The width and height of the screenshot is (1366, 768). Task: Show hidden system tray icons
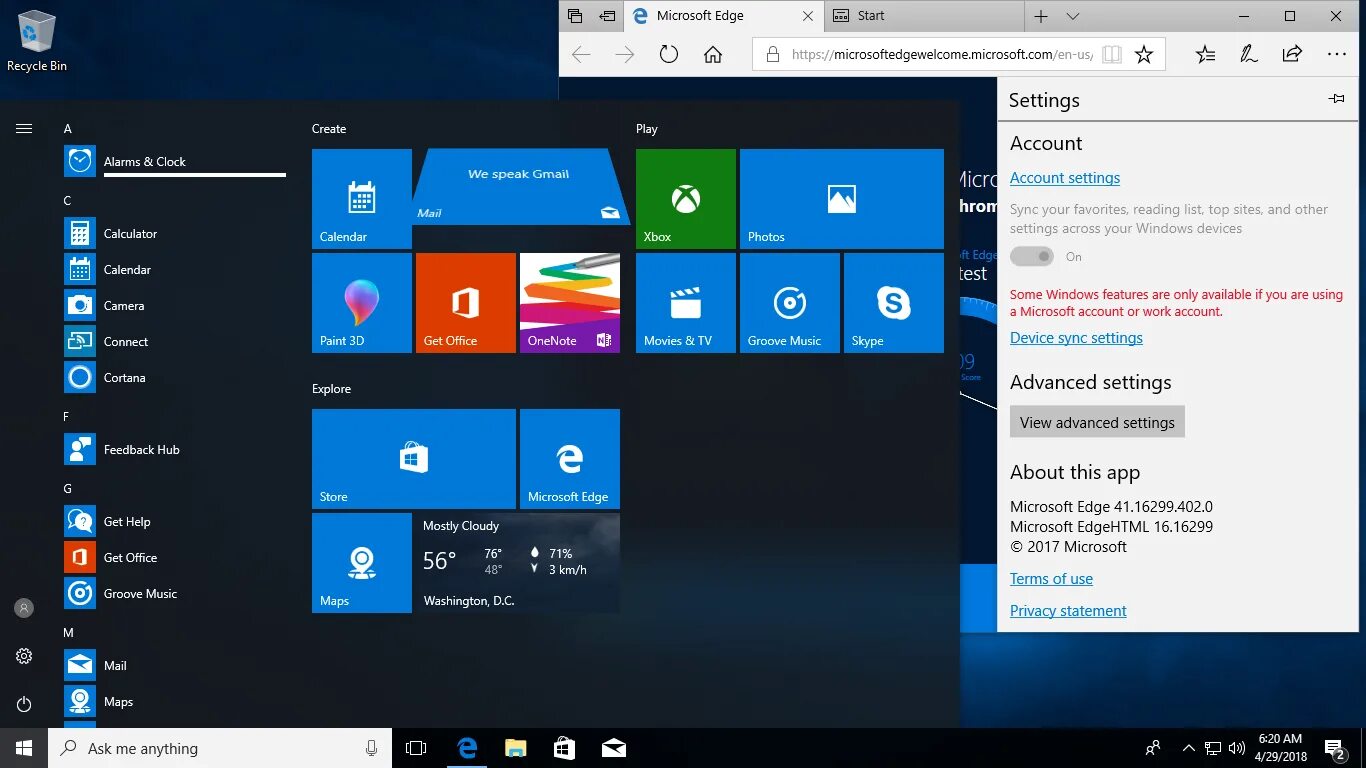pos(1188,748)
